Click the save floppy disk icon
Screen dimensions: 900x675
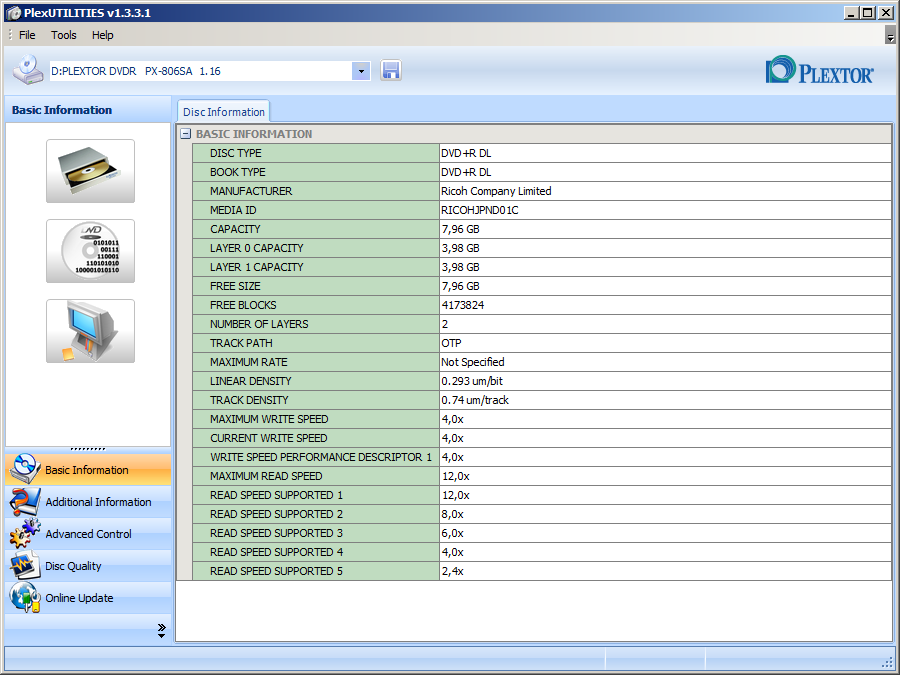point(390,71)
